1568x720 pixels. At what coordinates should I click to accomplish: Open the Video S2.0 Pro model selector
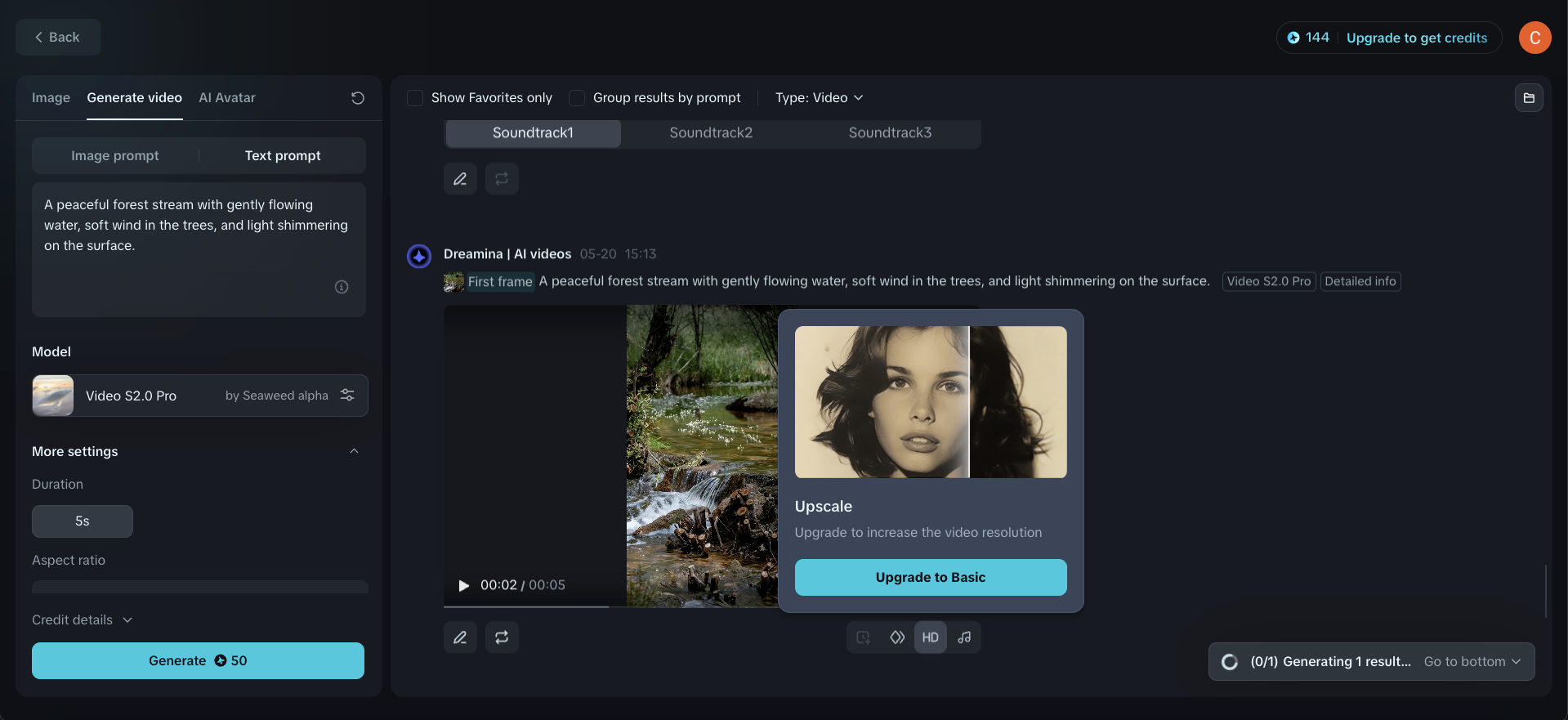[200, 396]
